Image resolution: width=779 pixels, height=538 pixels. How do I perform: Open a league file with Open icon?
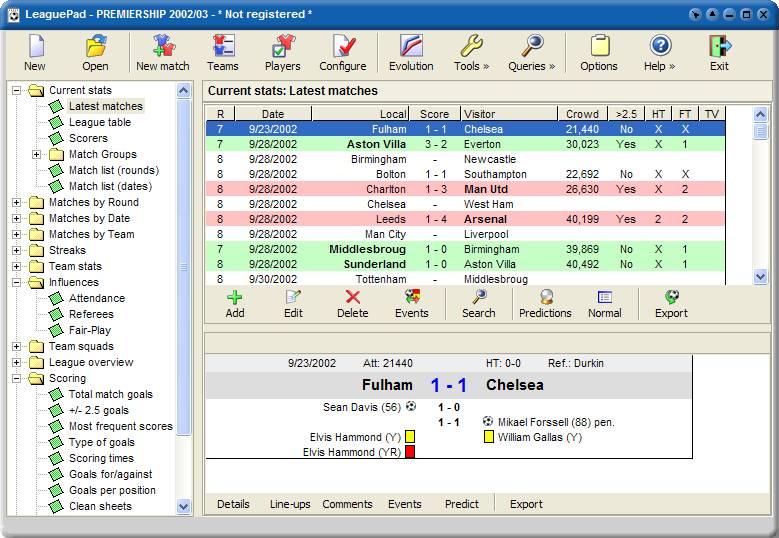pyautogui.click(x=95, y=53)
